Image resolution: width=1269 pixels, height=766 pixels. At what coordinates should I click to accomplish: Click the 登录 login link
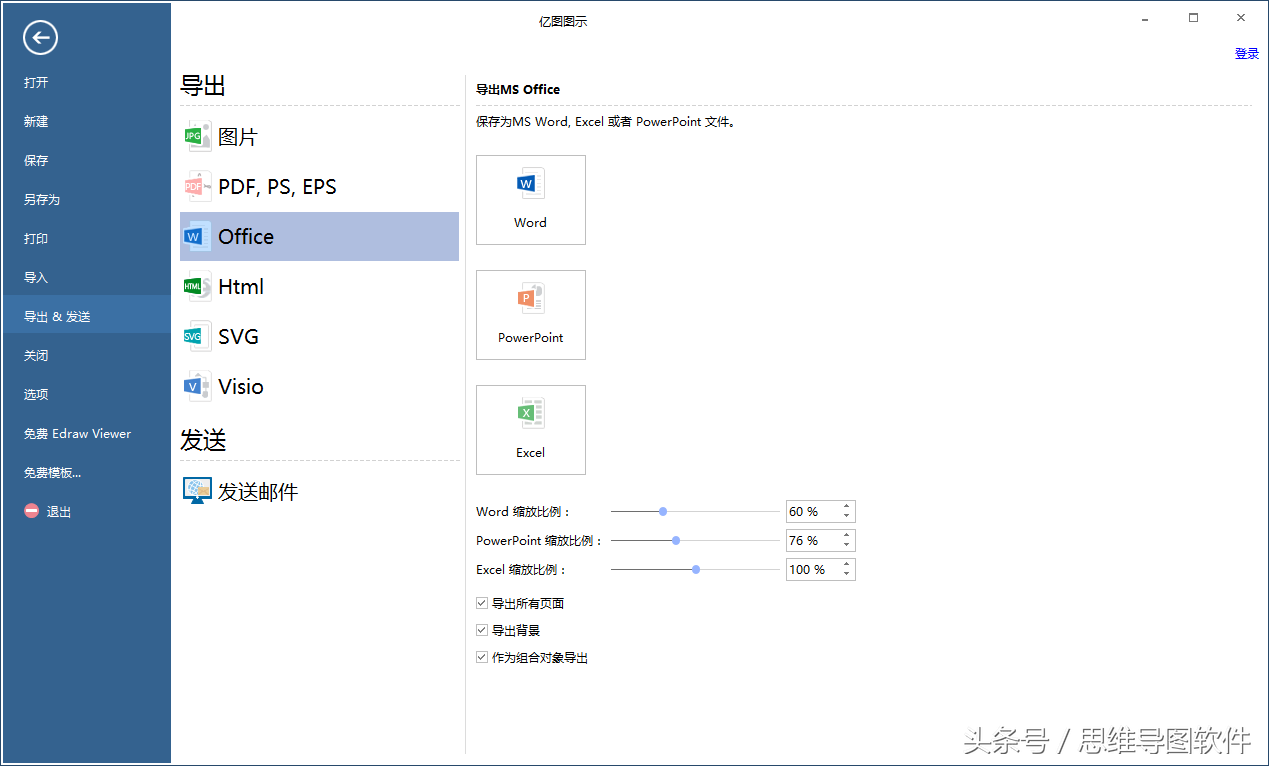pyautogui.click(x=1246, y=54)
